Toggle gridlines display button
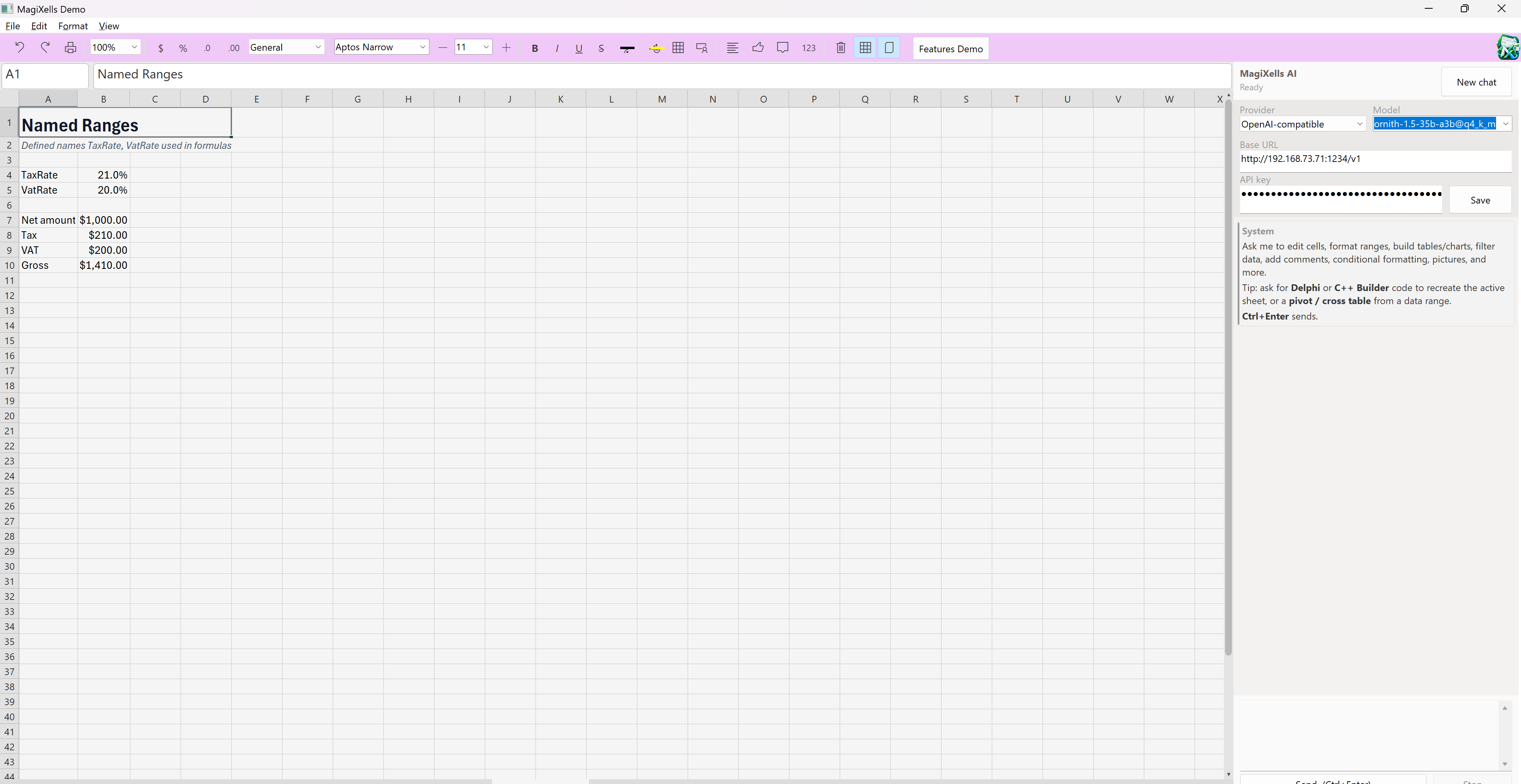Image resolution: width=1521 pixels, height=784 pixels. coord(865,48)
